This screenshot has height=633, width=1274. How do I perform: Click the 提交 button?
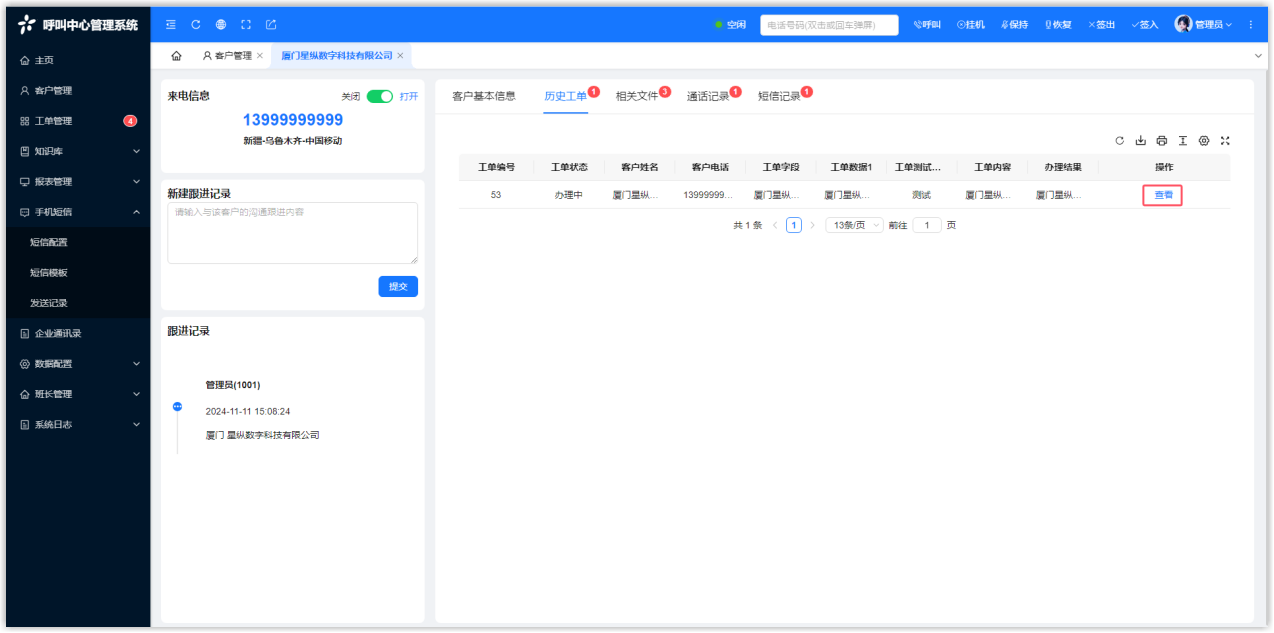(398, 286)
